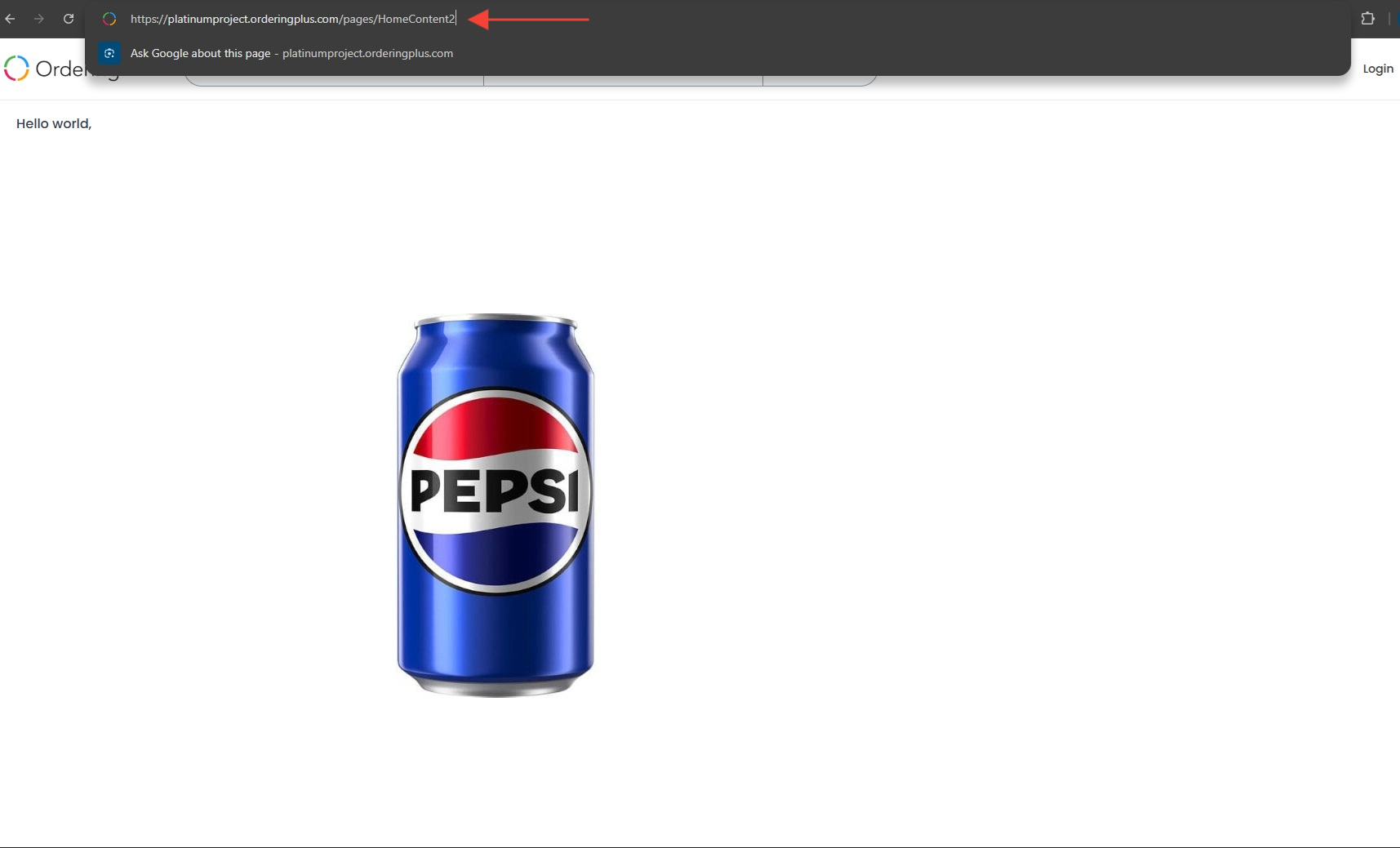Click the browser forward arrow
The image size is (1400, 848).
[x=39, y=19]
